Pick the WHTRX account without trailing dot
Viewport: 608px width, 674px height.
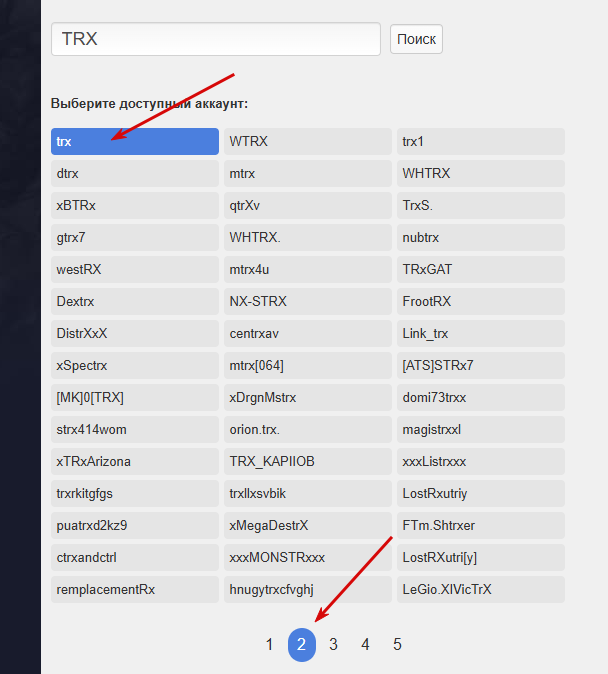coord(481,173)
